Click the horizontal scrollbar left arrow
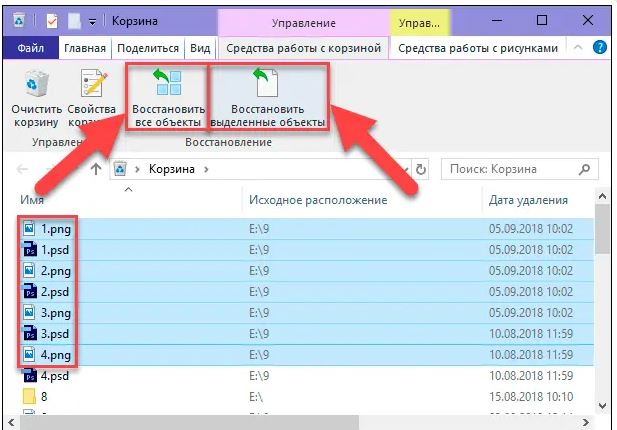The width and height of the screenshot is (617, 430). point(11,423)
